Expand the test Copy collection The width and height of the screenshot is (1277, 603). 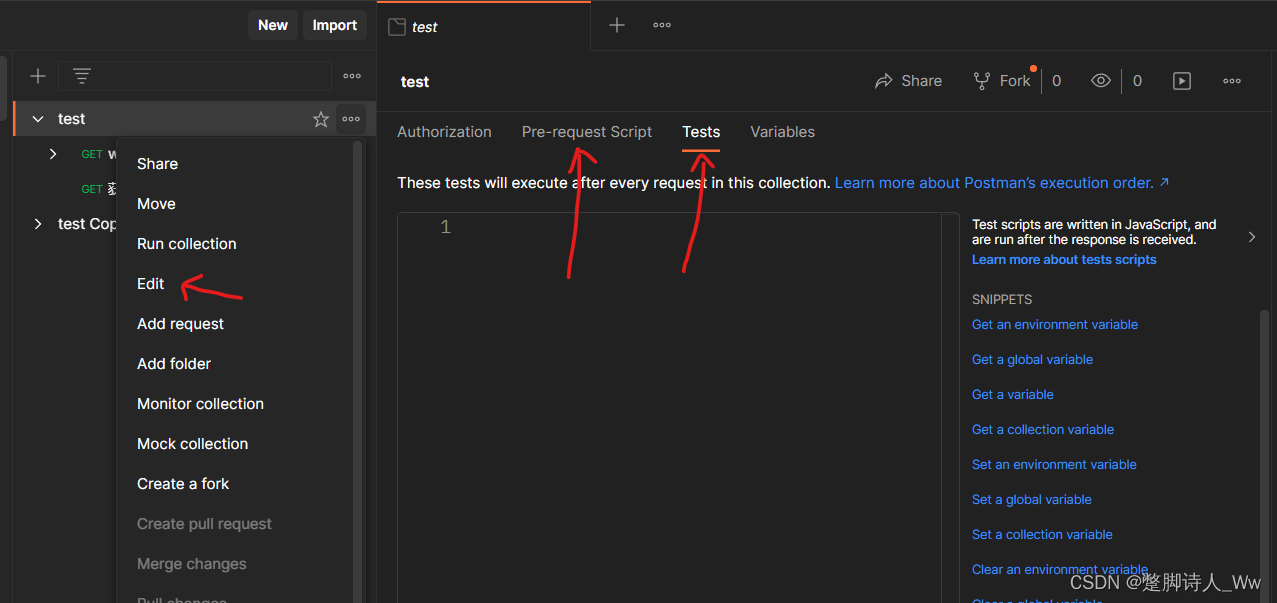pyautogui.click(x=38, y=224)
